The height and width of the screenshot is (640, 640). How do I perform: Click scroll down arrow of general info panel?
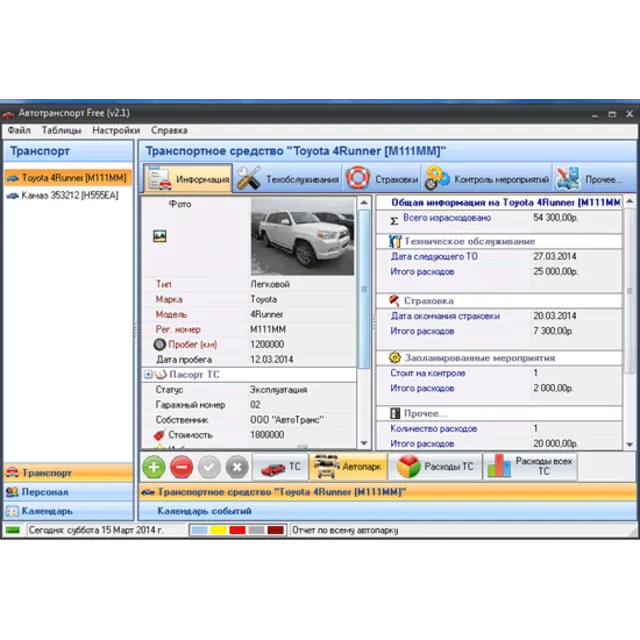(x=630, y=444)
